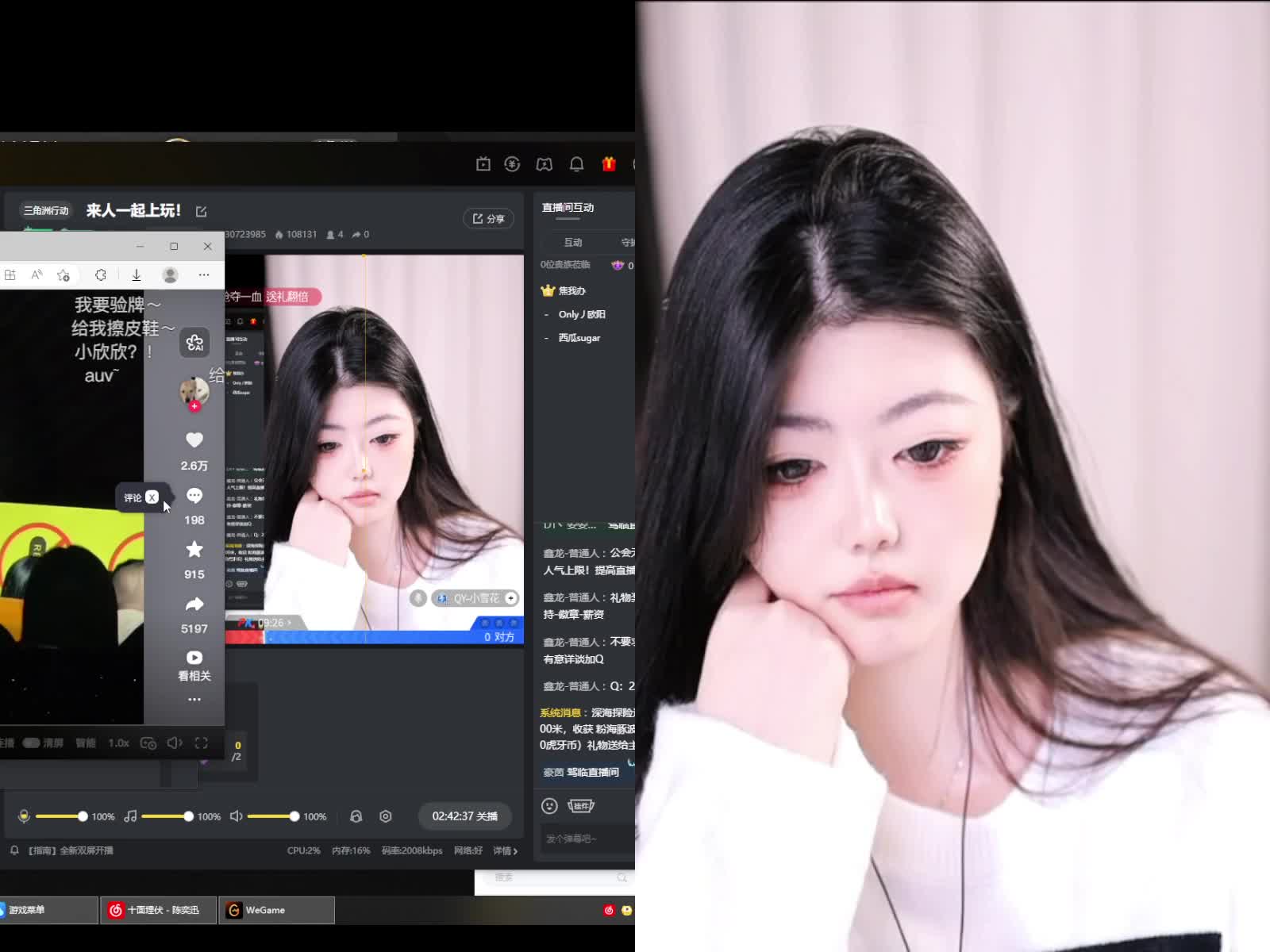Toggle the 清屏 clear-screen switch
This screenshot has height=952, width=1270.
coord(32,743)
